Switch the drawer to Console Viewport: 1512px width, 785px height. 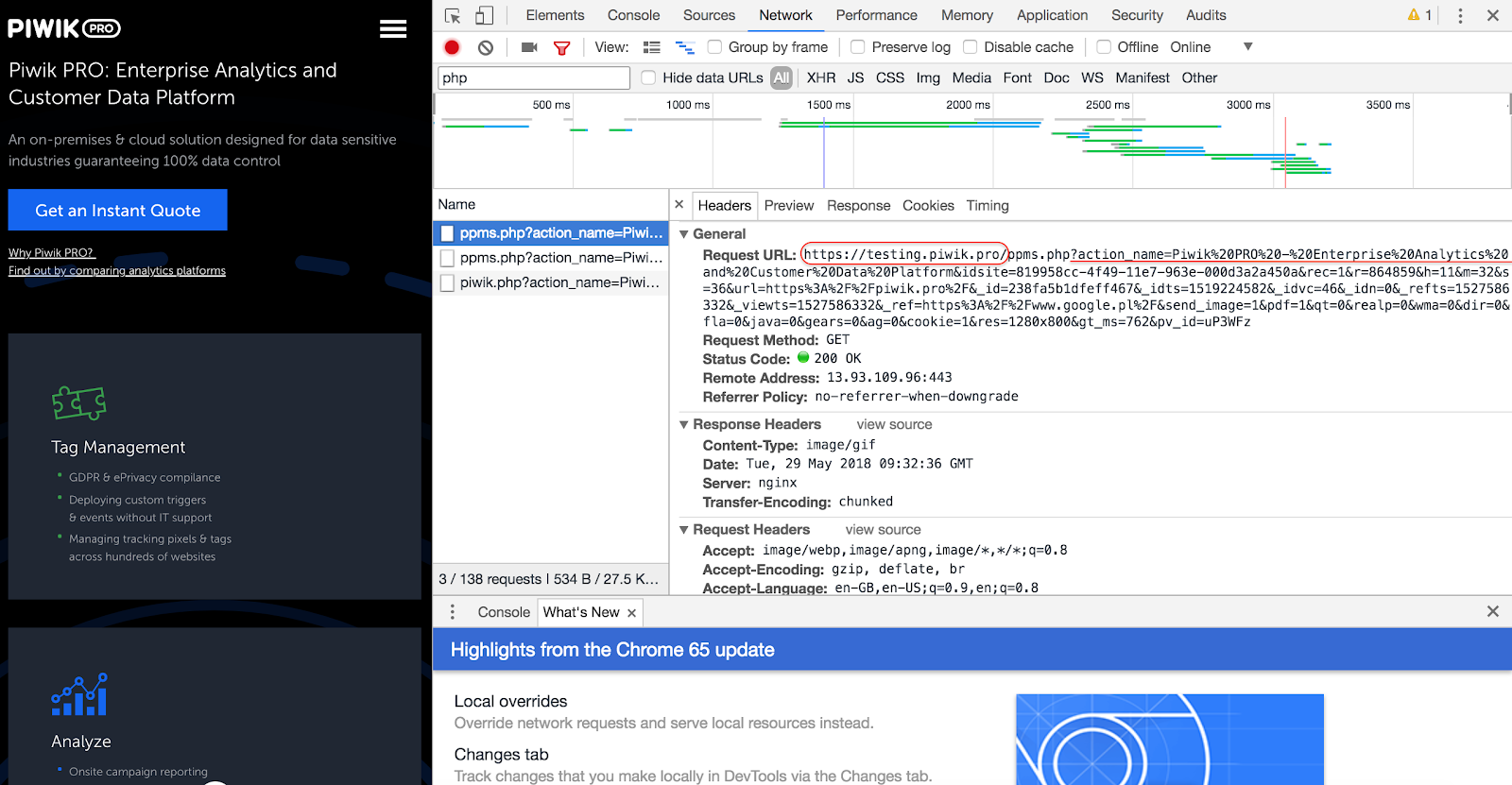click(504, 612)
